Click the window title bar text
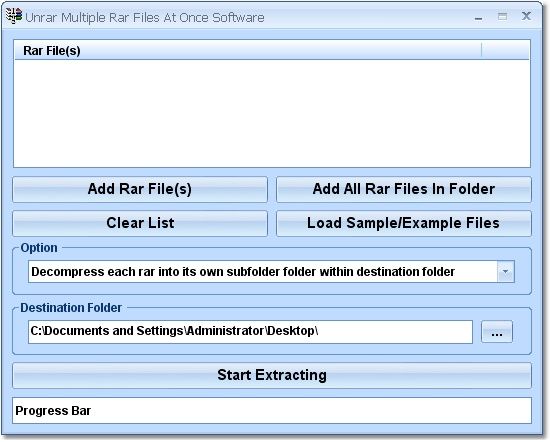This screenshot has width=550, height=442. click(x=145, y=18)
